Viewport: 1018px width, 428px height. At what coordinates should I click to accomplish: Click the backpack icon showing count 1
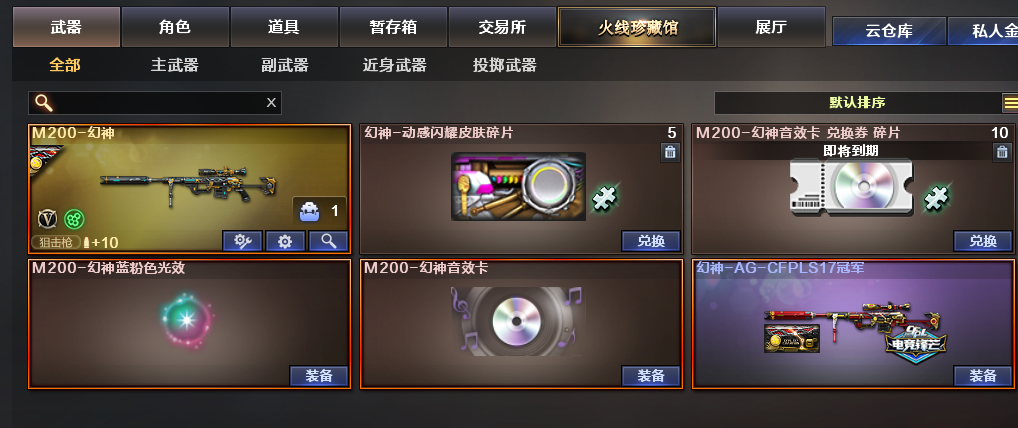(x=308, y=210)
